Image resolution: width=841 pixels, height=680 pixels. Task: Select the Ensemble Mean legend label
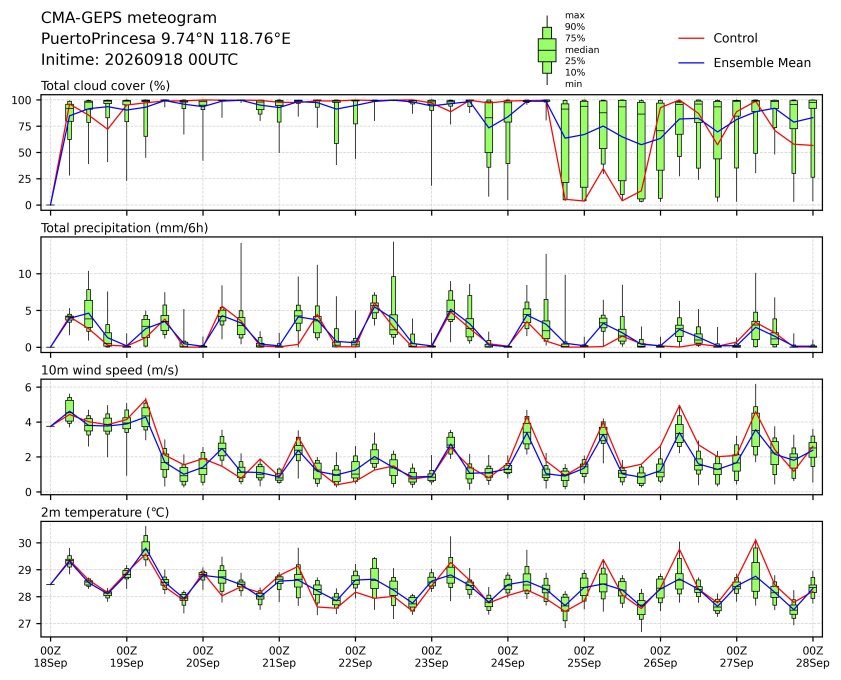click(x=762, y=63)
